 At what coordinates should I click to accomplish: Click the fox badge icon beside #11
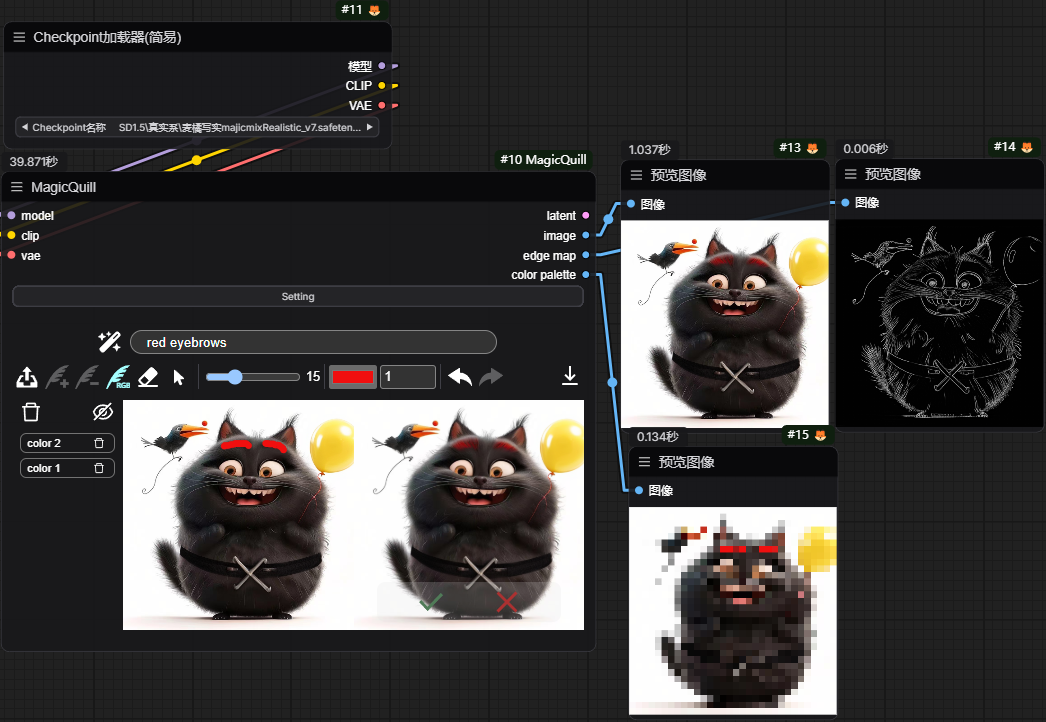click(374, 10)
